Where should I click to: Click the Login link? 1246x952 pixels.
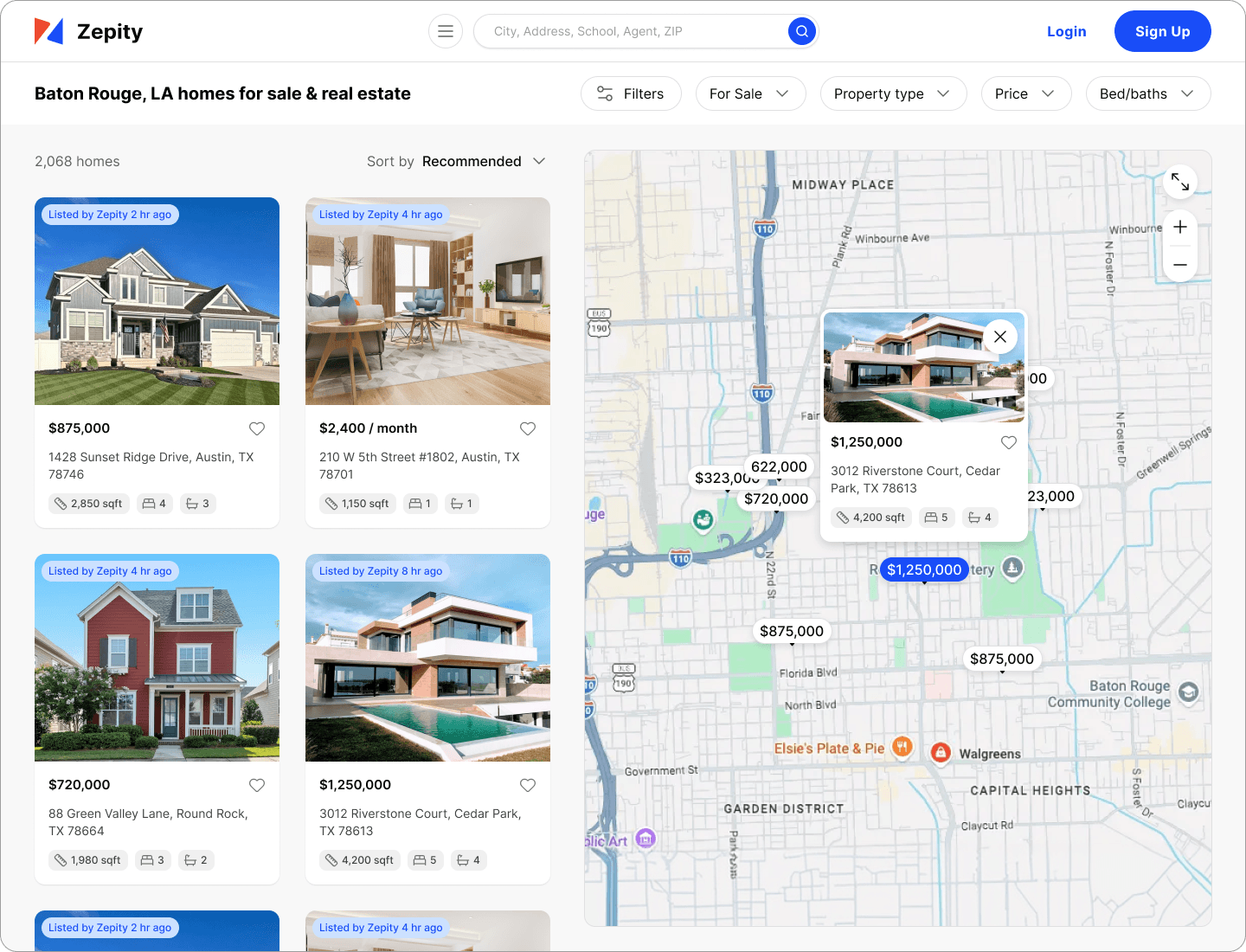(x=1066, y=31)
